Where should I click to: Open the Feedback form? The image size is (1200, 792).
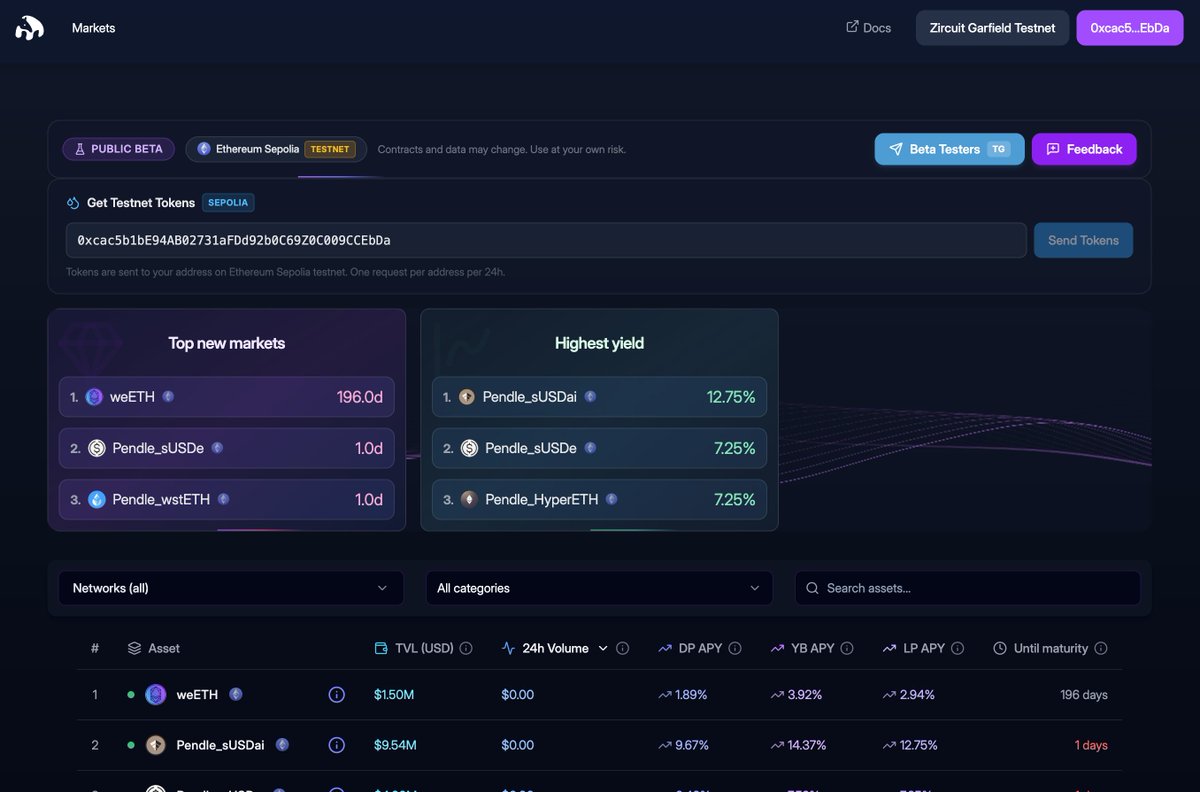pyautogui.click(x=1084, y=149)
